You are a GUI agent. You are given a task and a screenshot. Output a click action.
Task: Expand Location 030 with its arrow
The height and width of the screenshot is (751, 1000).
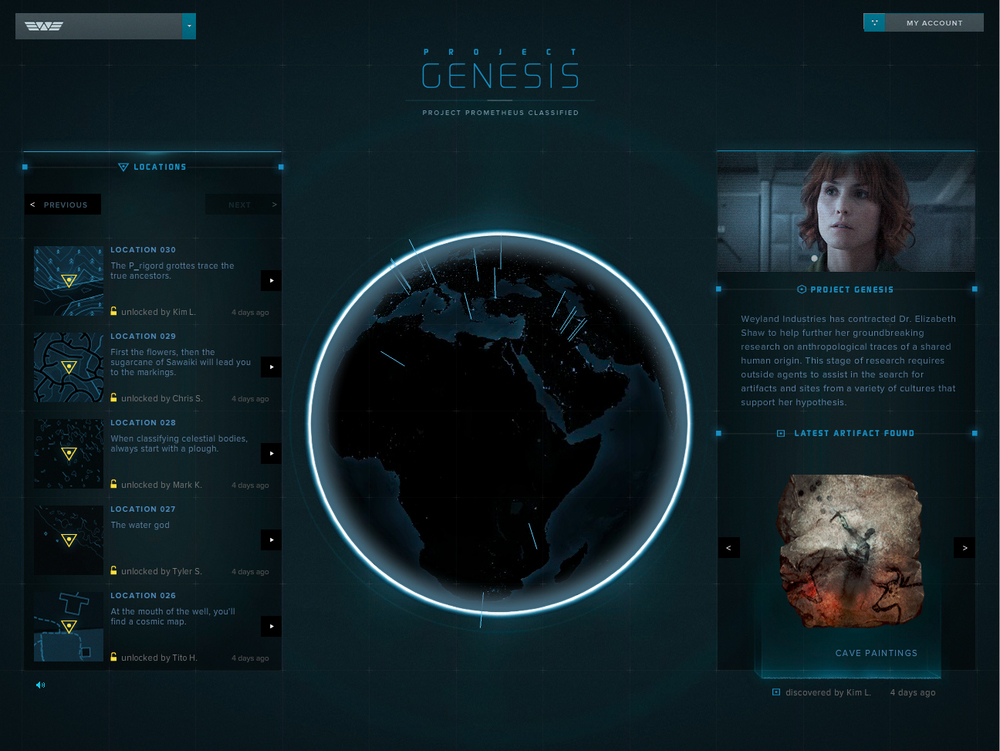pyautogui.click(x=270, y=281)
